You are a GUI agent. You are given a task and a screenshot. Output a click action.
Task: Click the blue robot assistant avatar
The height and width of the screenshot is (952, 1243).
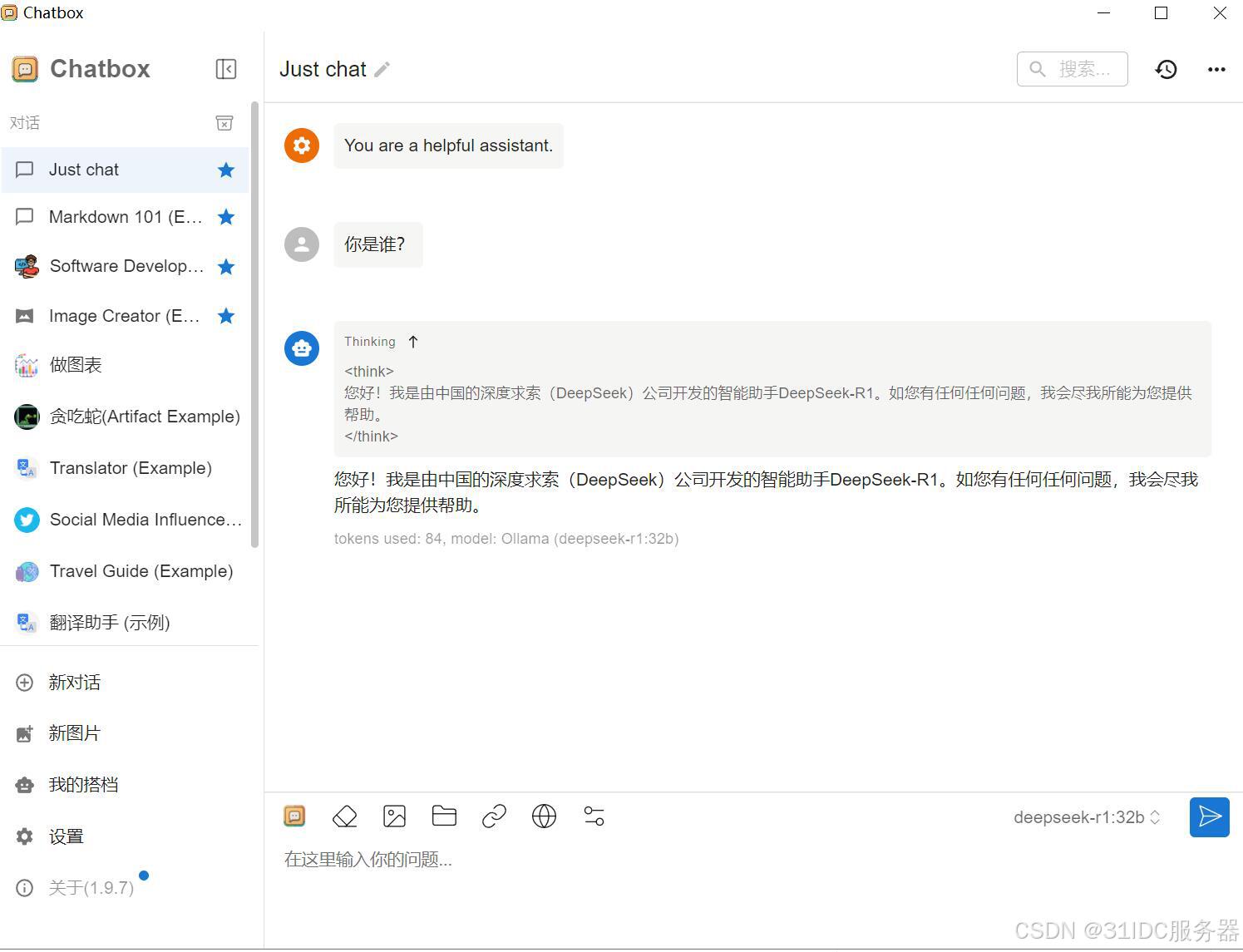click(x=302, y=348)
